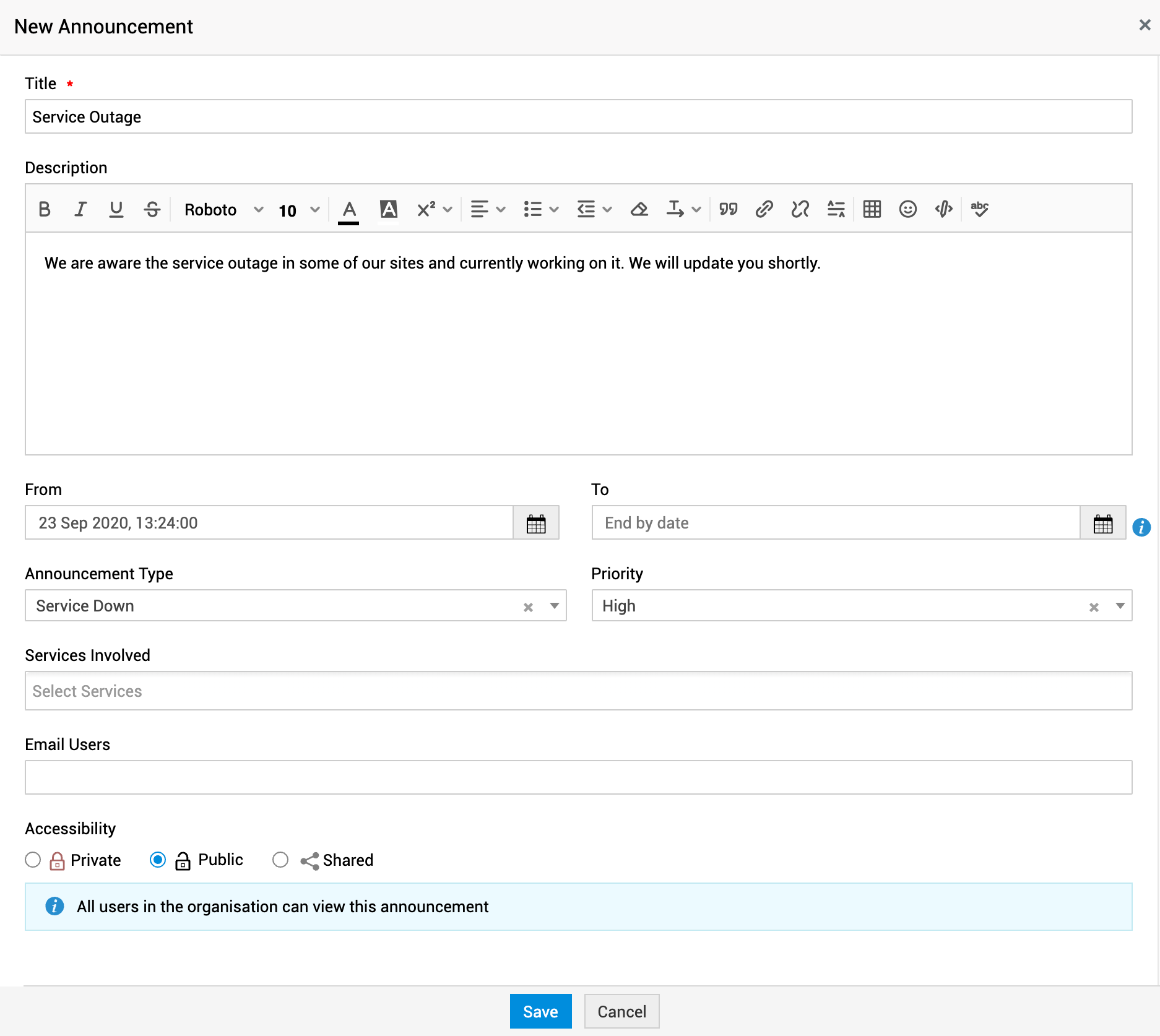Click the strikethrough formatting icon
This screenshot has width=1160, height=1036.
tap(152, 209)
